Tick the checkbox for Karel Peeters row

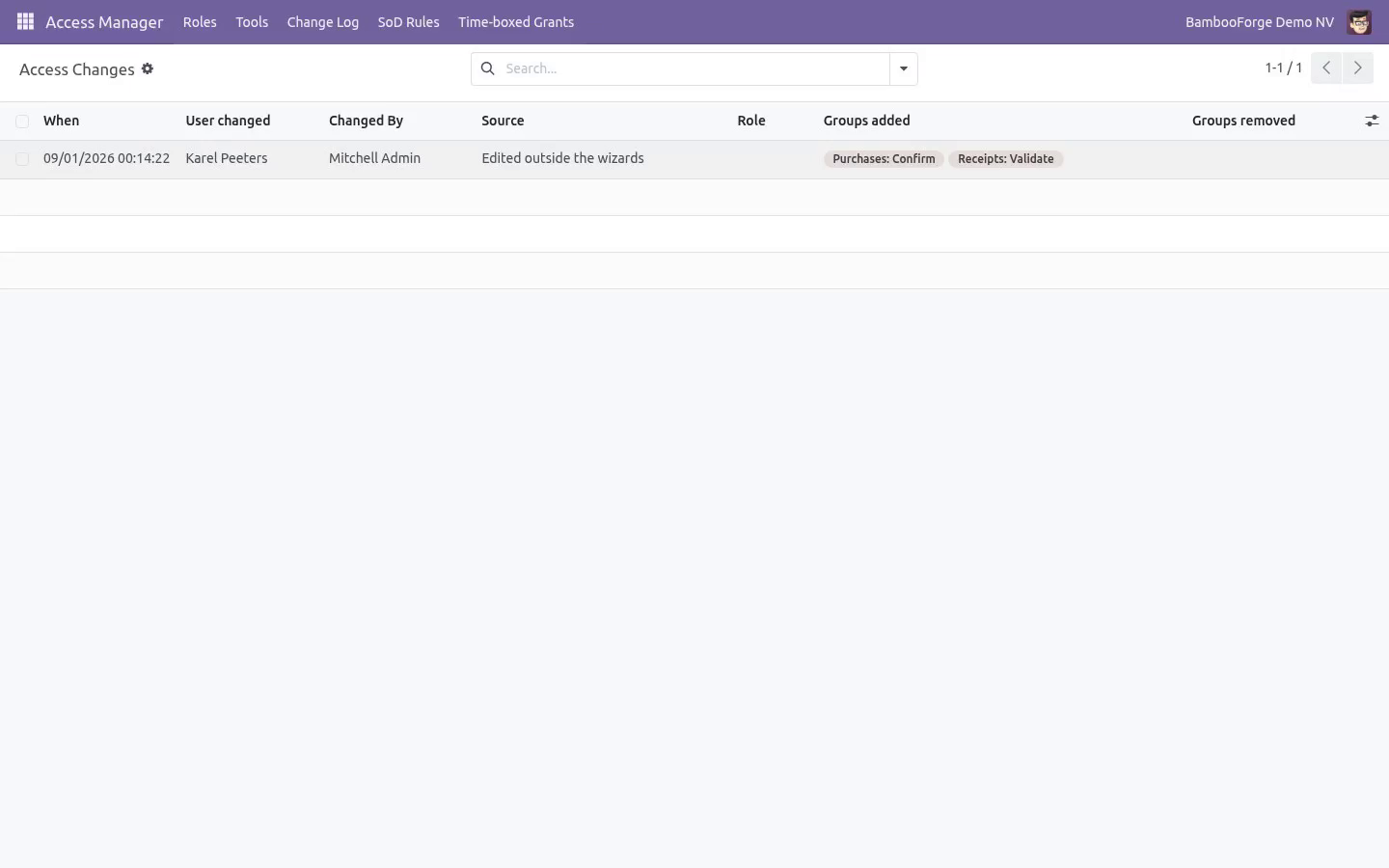click(x=22, y=159)
